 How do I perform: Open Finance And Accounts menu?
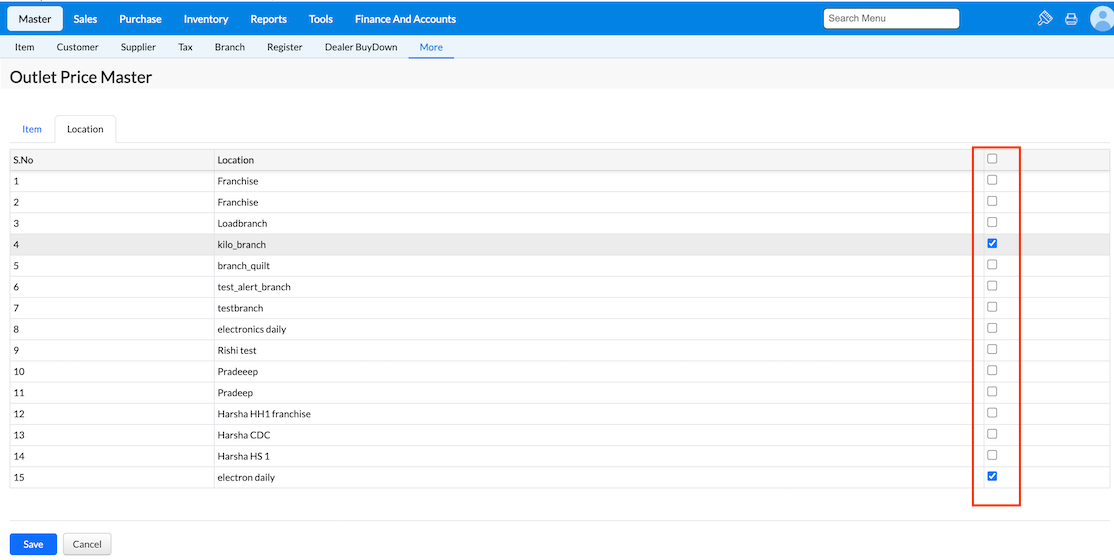point(405,19)
